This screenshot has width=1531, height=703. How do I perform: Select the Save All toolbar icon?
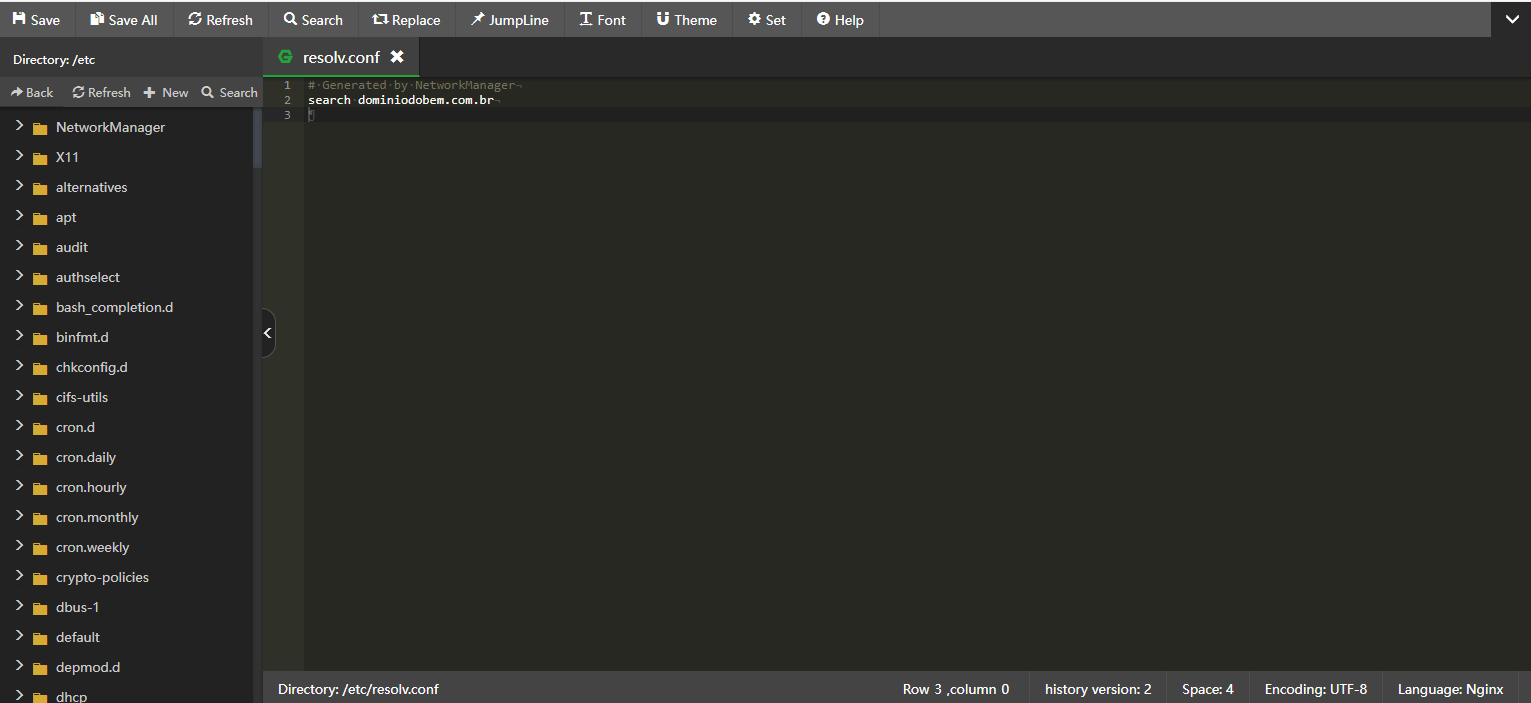(97, 19)
